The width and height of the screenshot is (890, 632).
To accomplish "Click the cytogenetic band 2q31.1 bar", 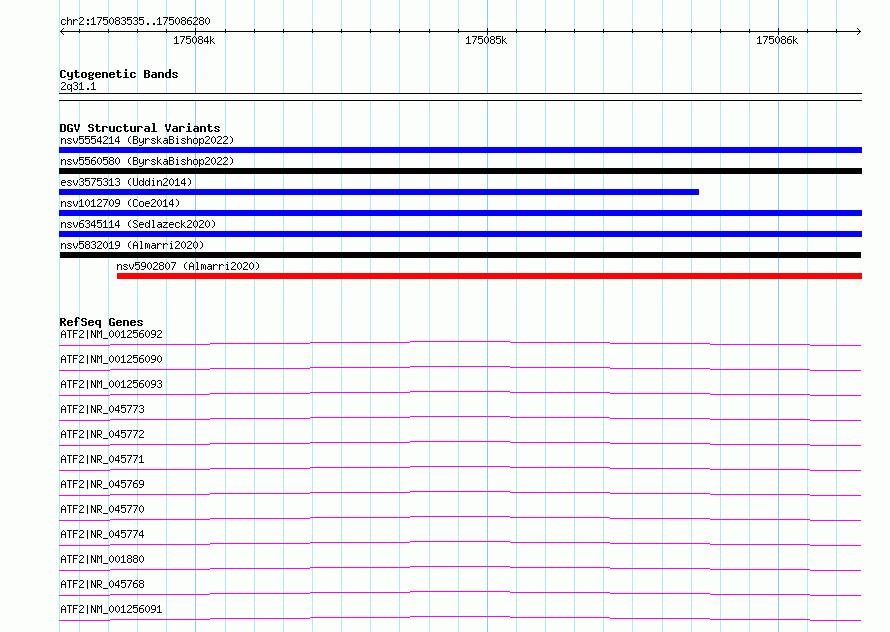I will [460, 97].
